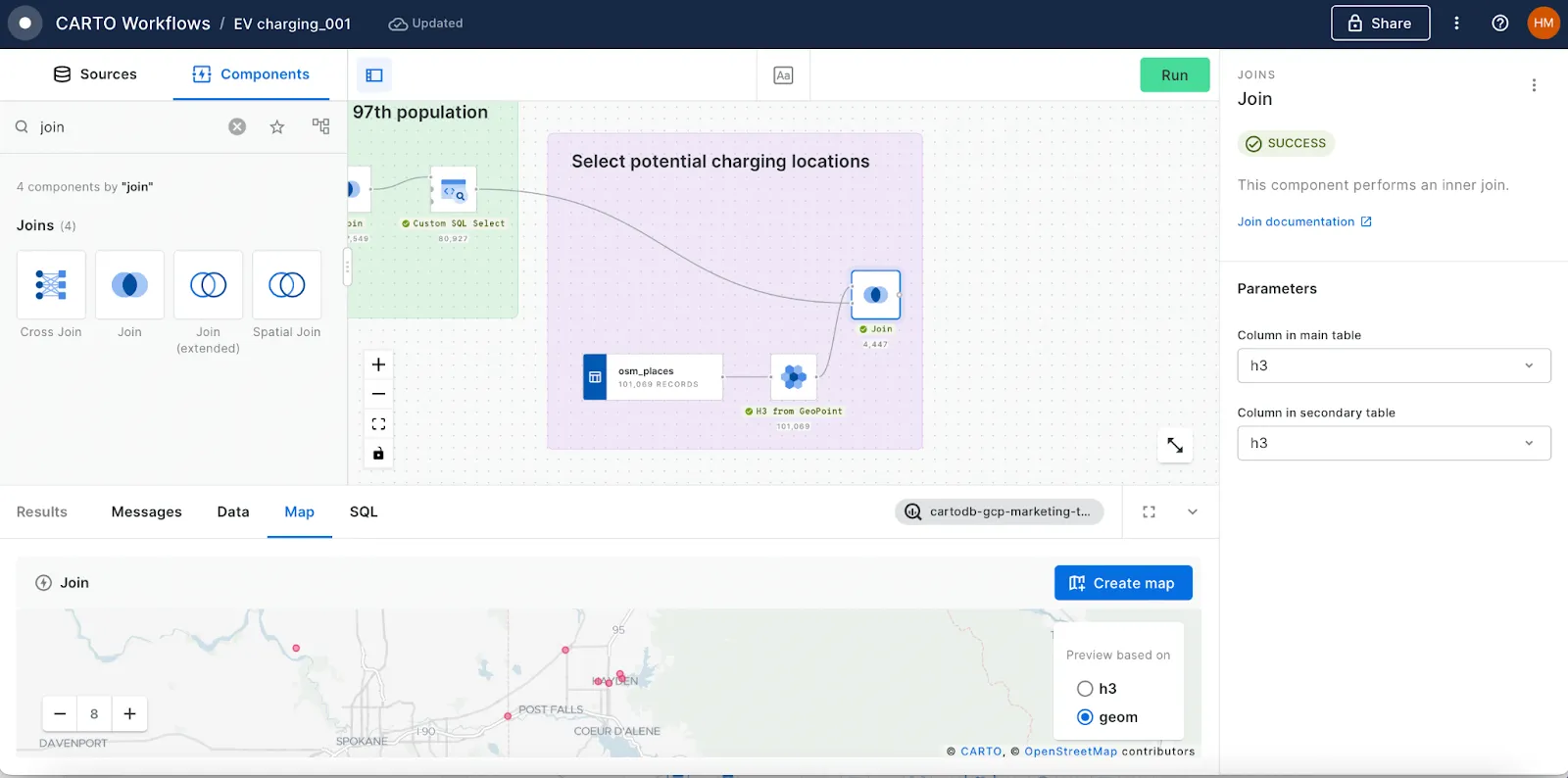This screenshot has height=778, width=1568.
Task: Increase map preview zoom level
Action: pos(129,713)
